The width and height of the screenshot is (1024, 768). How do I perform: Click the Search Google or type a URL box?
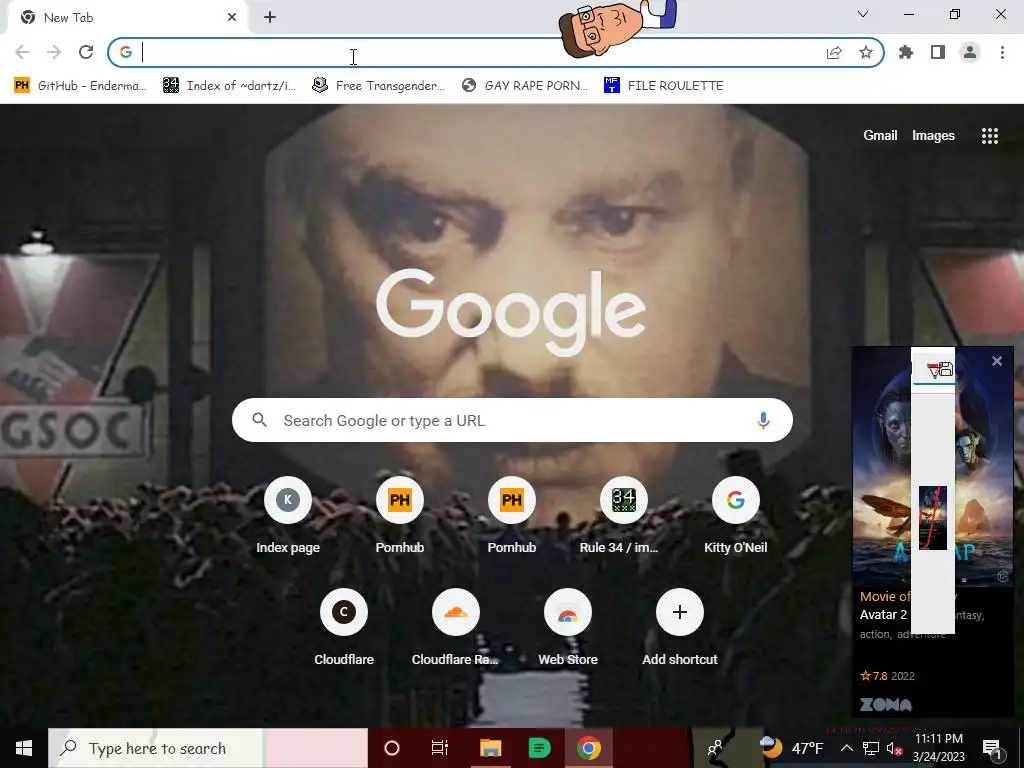(x=512, y=420)
